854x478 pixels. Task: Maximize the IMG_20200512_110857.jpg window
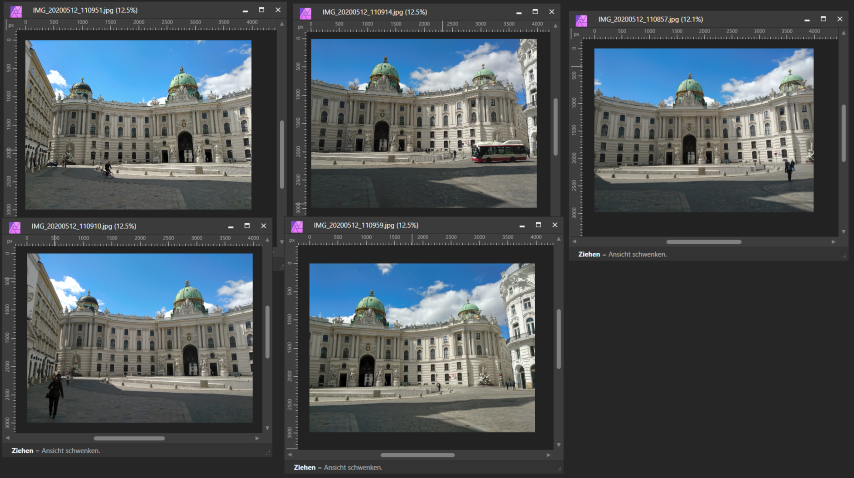[x=823, y=19]
